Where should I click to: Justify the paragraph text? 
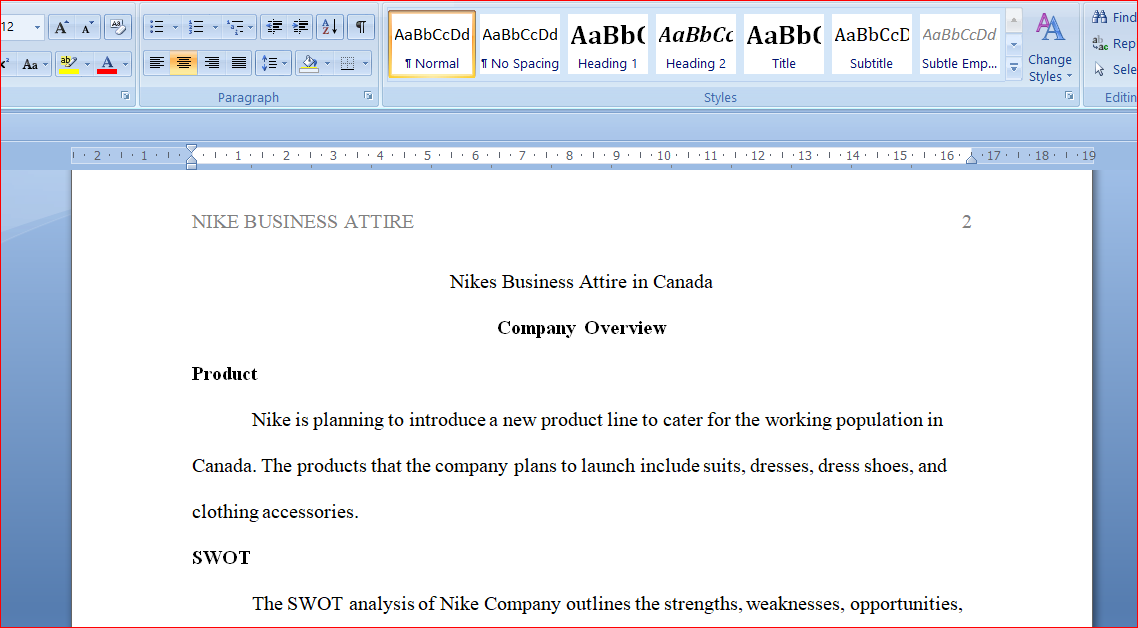[x=239, y=64]
